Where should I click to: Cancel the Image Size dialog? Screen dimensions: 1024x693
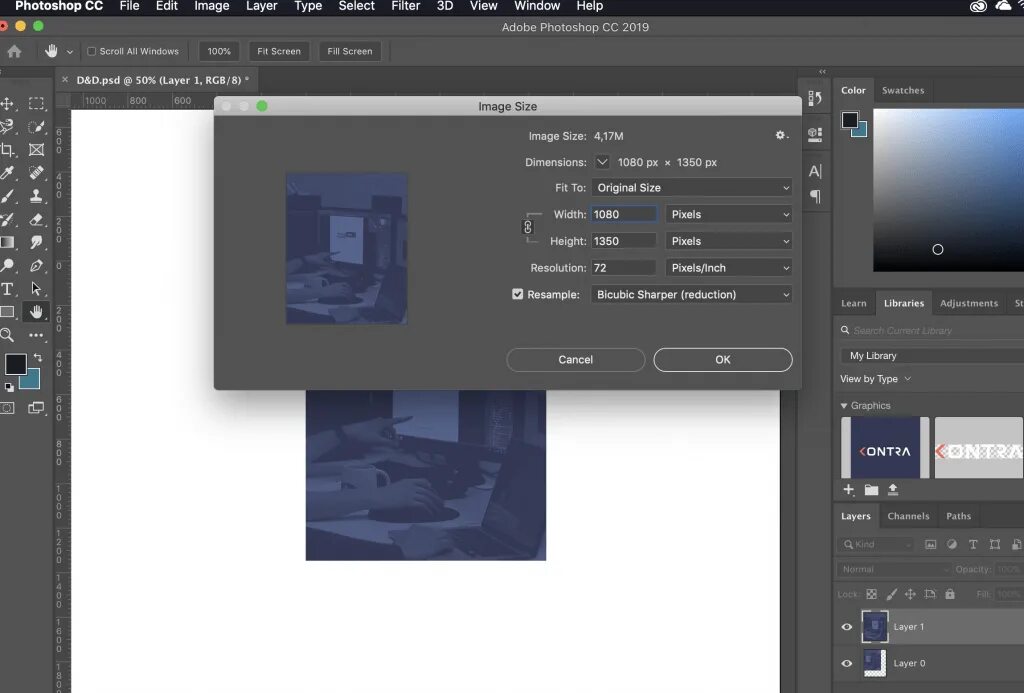point(575,359)
